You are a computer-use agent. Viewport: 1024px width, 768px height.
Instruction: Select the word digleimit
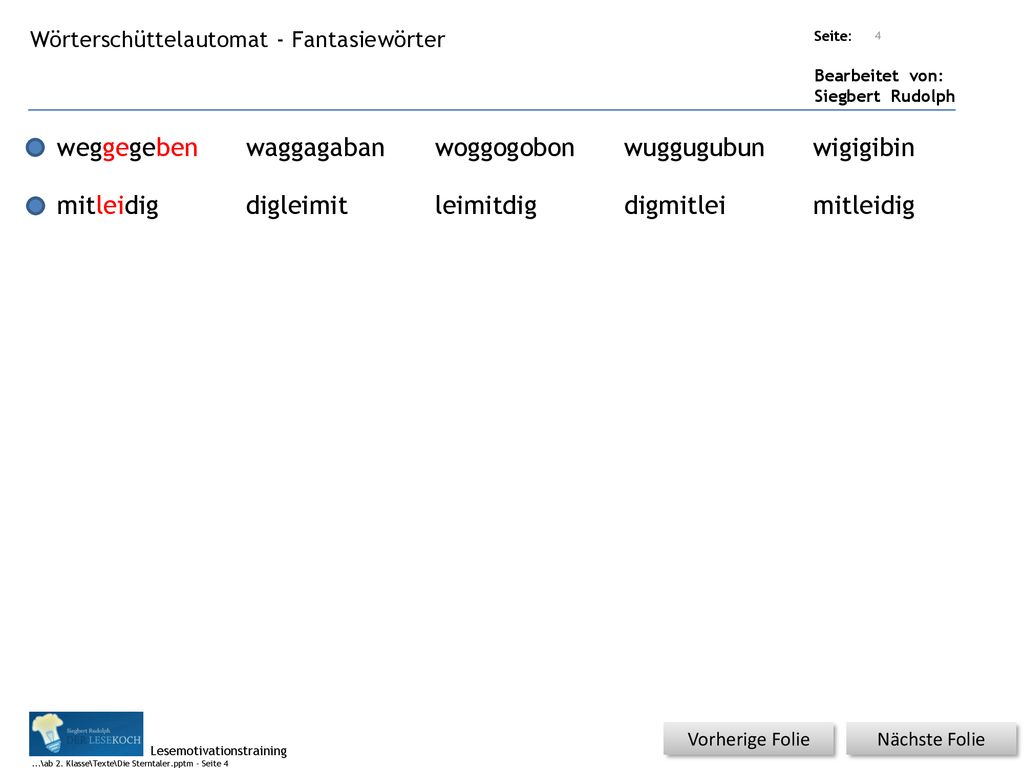[296, 206]
